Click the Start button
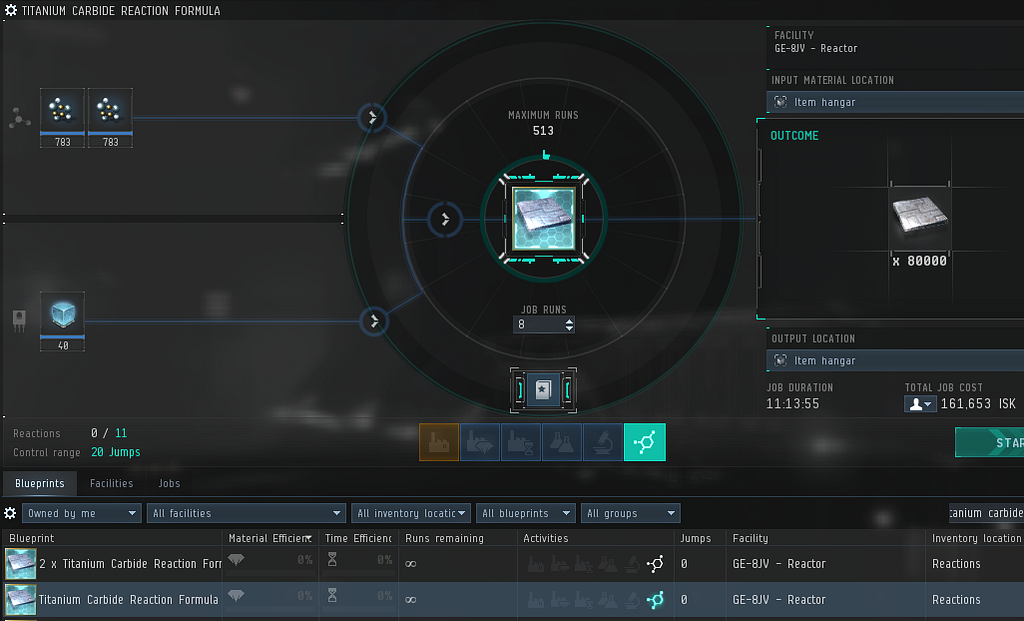 989,442
